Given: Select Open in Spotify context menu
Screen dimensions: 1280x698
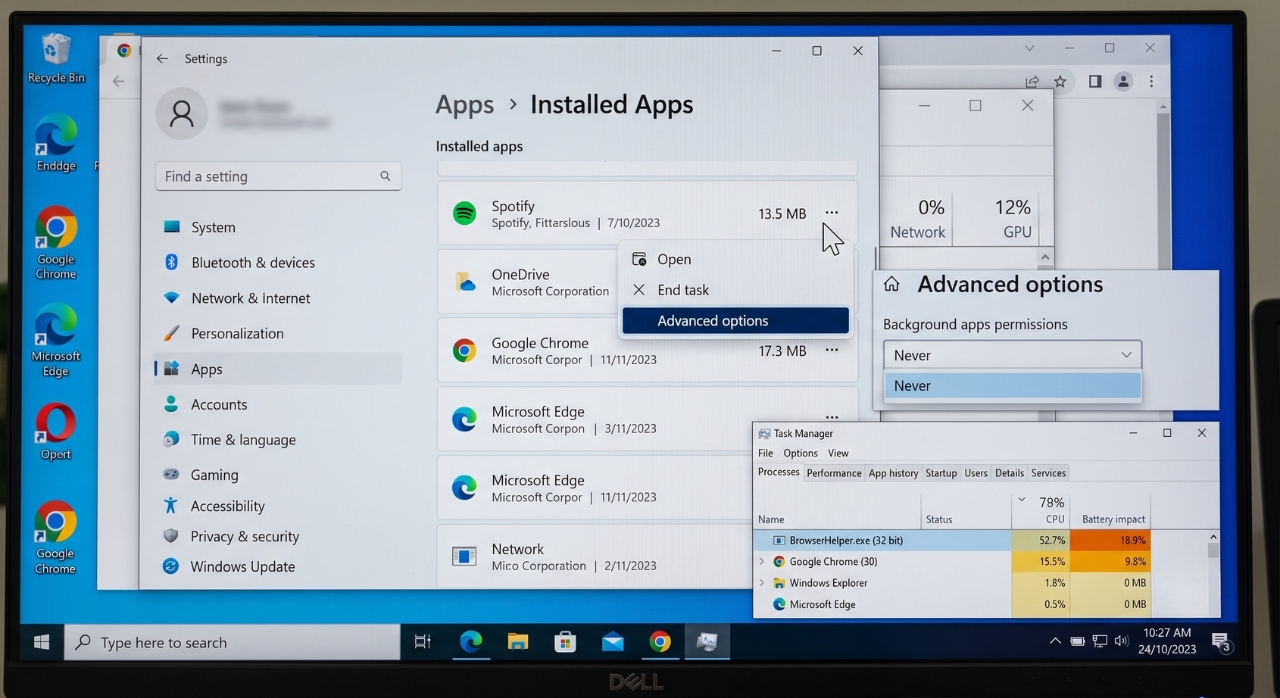Looking at the screenshot, I should 736,259.
